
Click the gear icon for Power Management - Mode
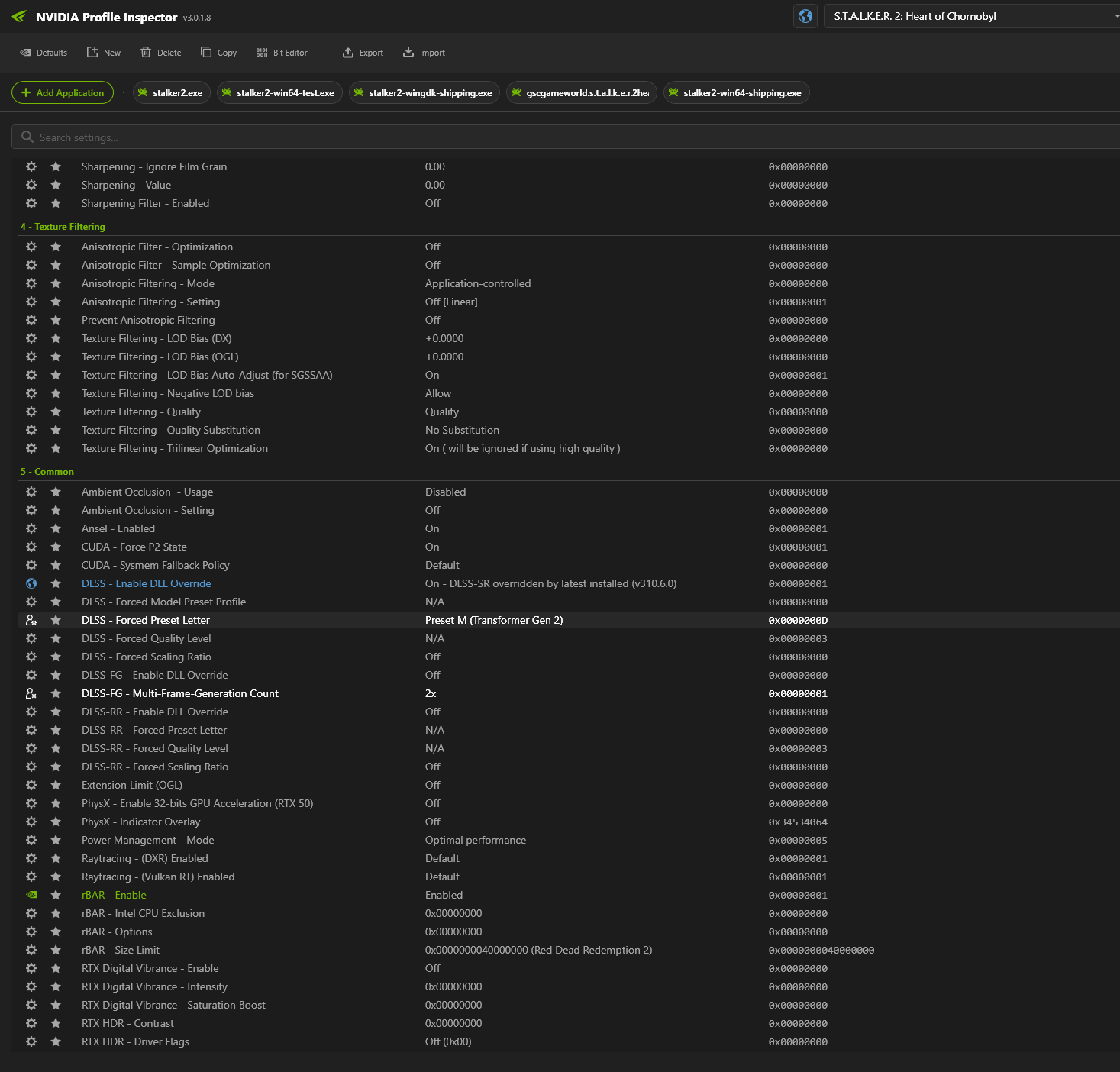(x=31, y=840)
